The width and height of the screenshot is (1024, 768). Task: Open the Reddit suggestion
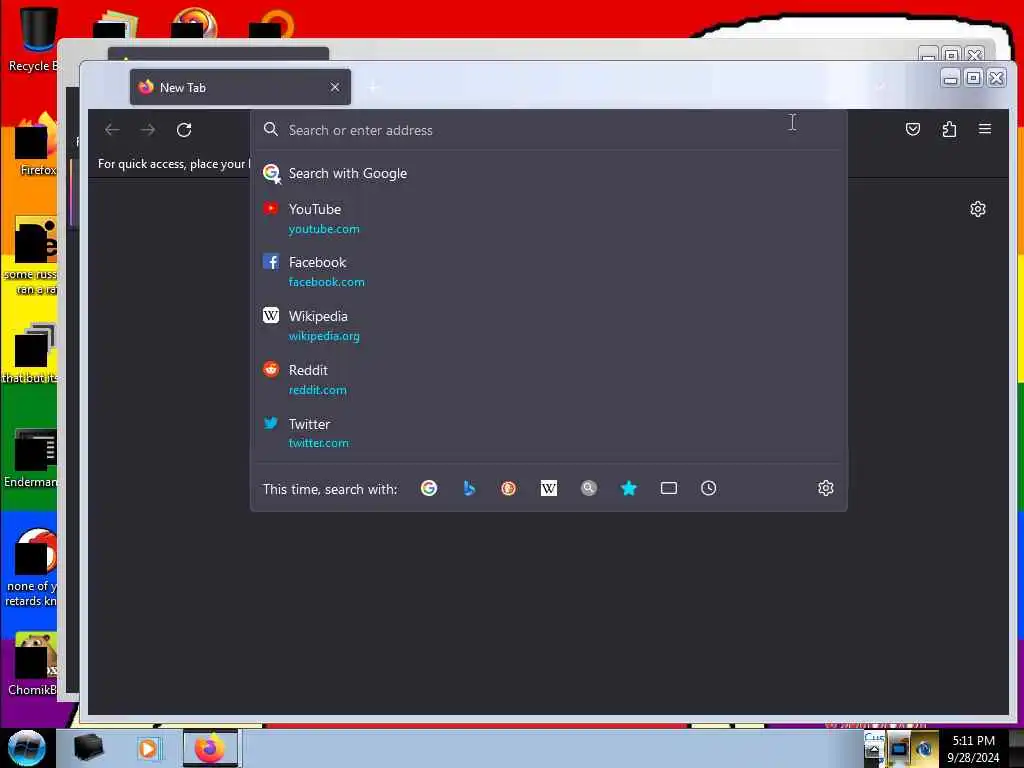pos(549,379)
